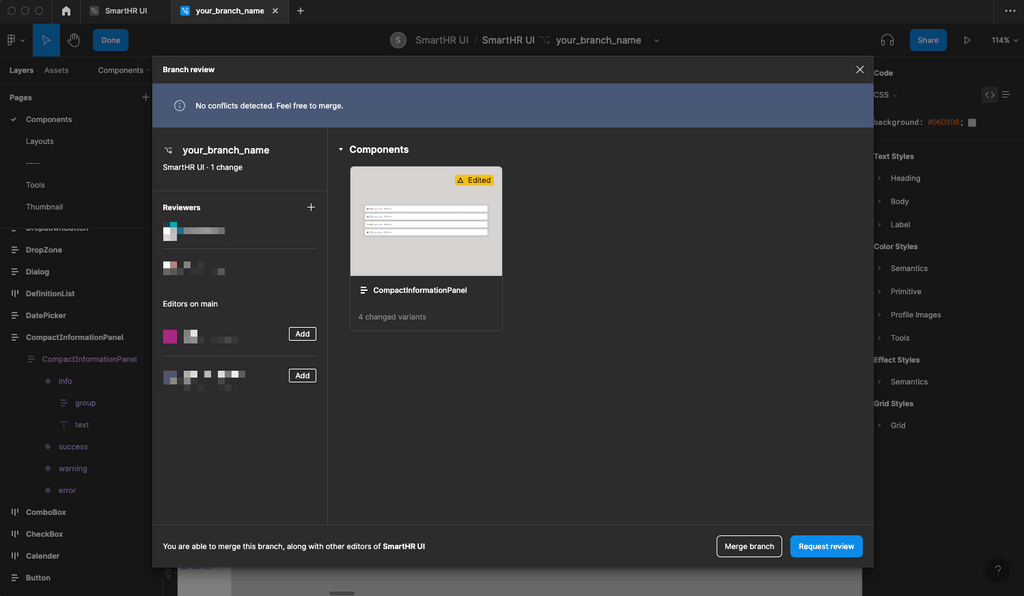This screenshot has height=596, width=1024.
Task: Open branch name dropdown chevron in title
Action: pyautogui.click(x=656, y=41)
